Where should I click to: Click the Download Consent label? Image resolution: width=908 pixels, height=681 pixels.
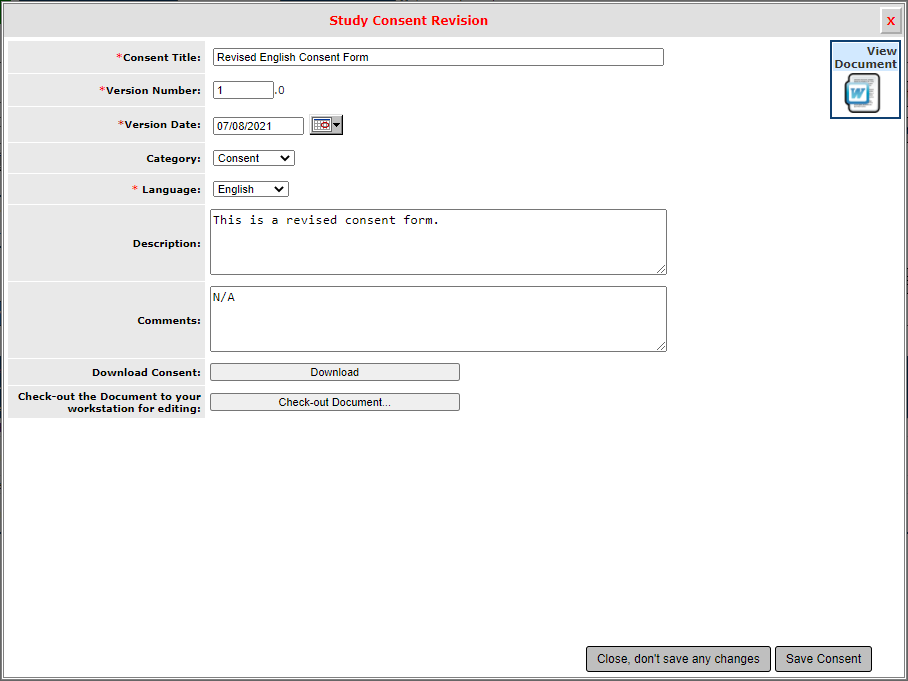point(147,372)
